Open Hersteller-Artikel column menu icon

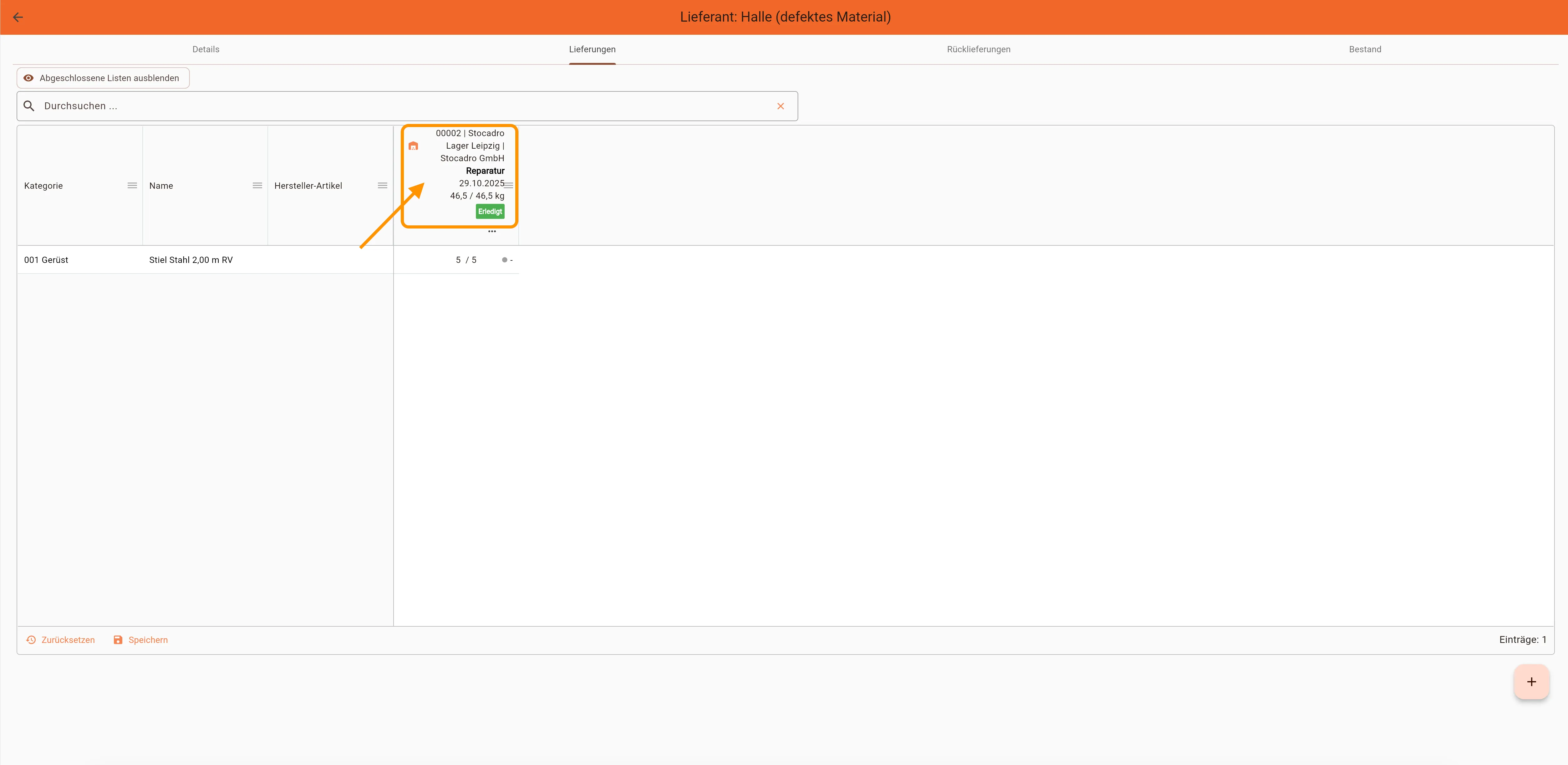point(382,185)
